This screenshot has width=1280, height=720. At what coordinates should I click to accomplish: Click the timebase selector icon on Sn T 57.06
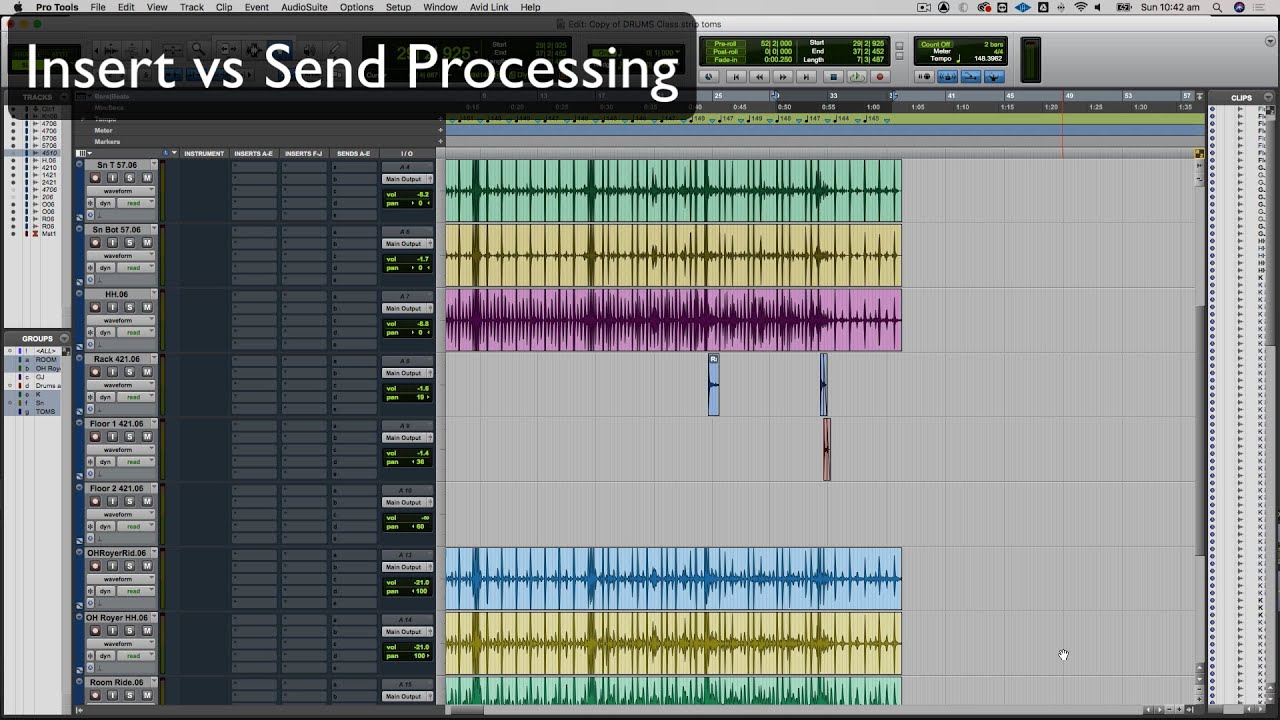[91, 215]
